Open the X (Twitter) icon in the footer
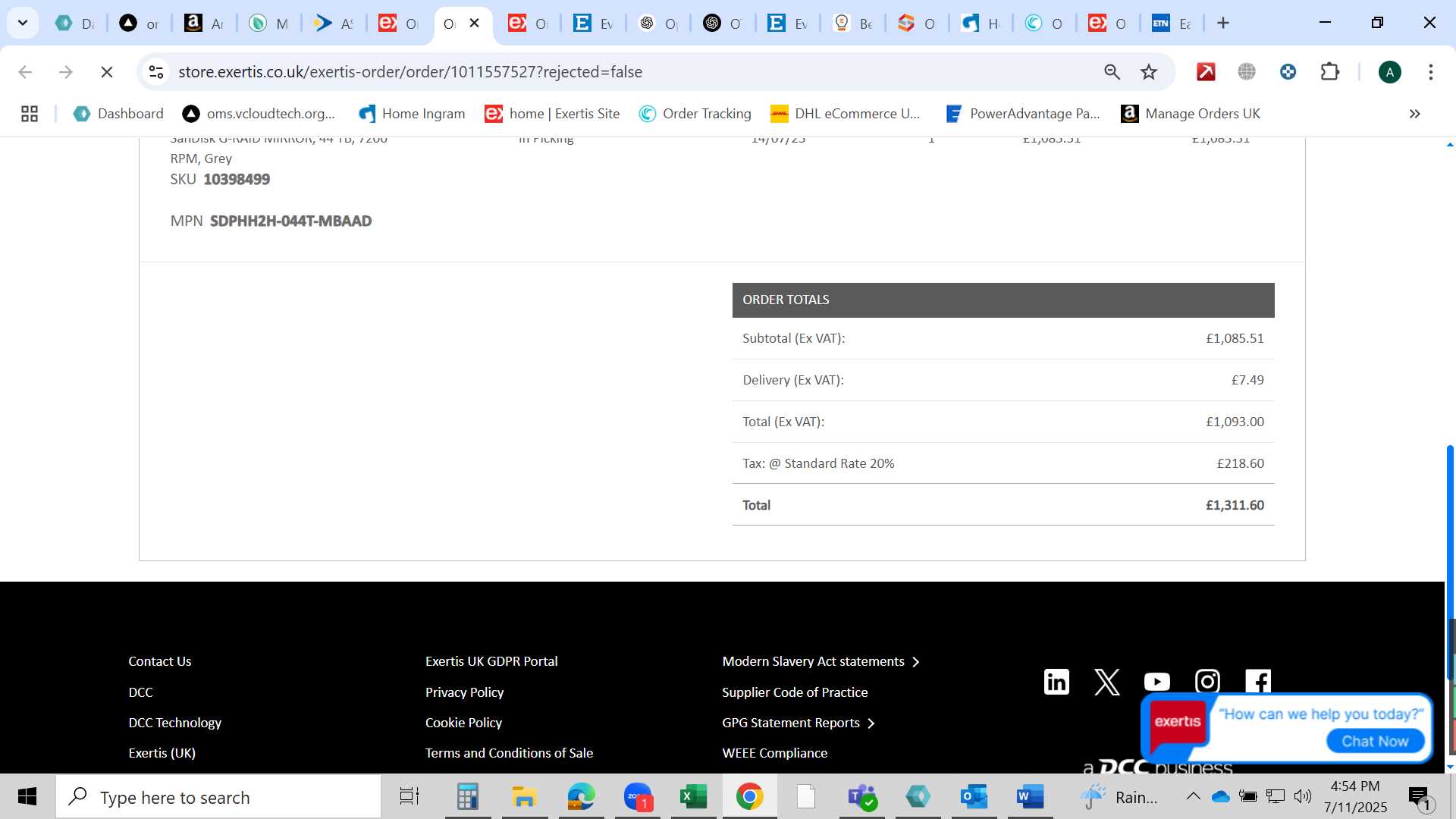This screenshot has height=819, width=1456. 1107,682
